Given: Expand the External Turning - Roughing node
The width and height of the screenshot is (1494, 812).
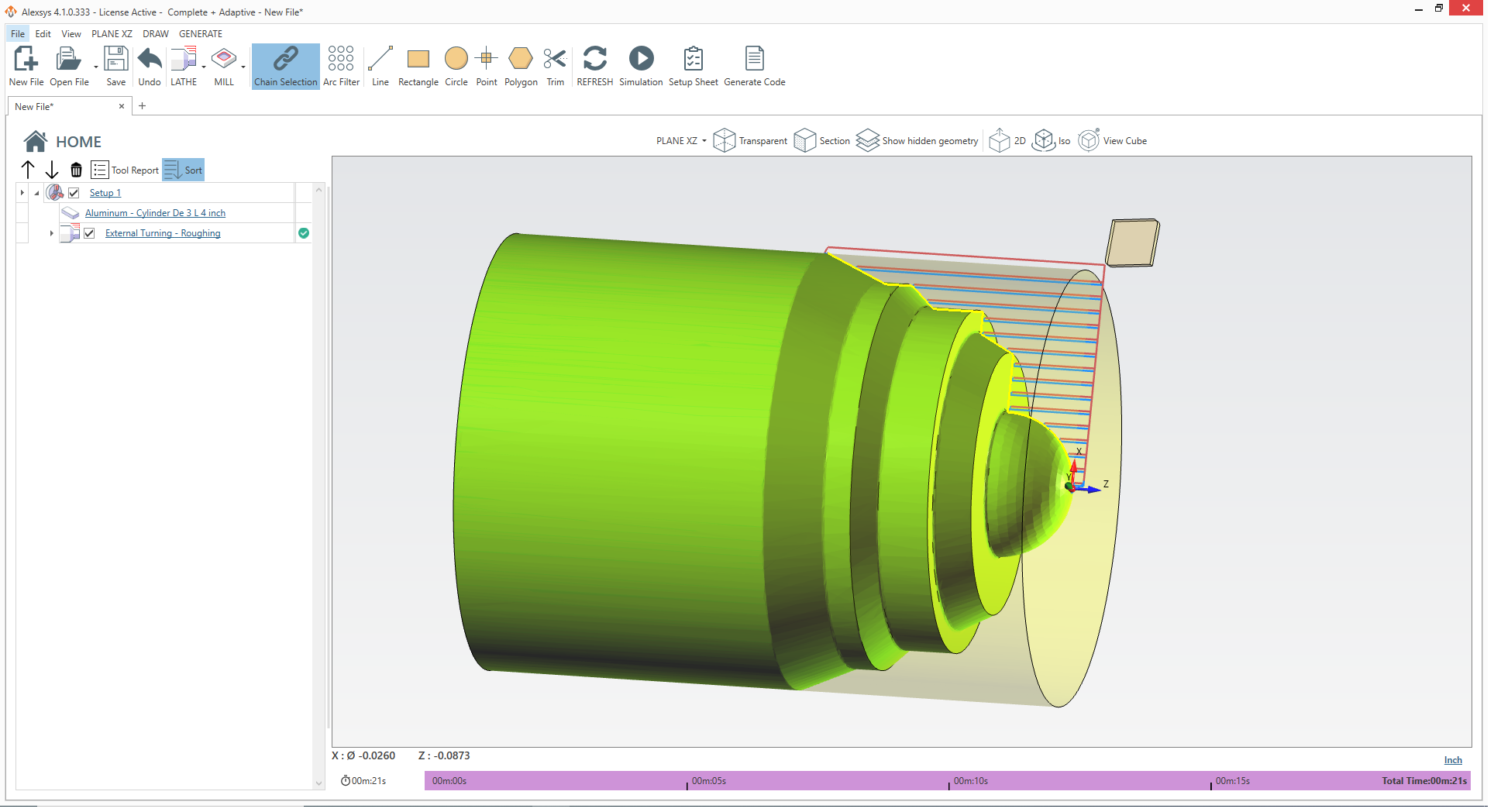Looking at the screenshot, I should pyautogui.click(x=51, y=233).
